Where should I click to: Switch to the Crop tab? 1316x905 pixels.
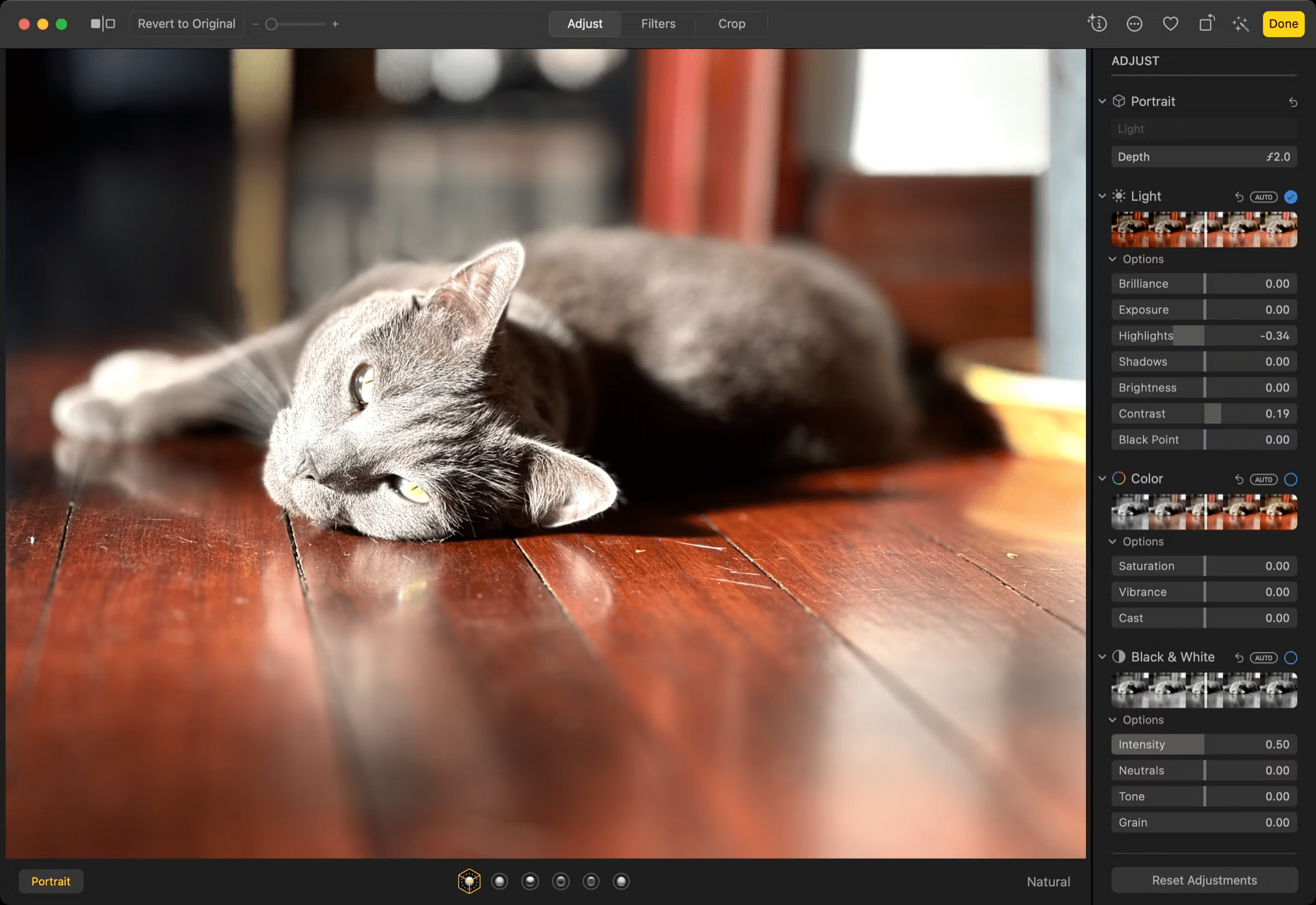click(x=731, y=24)
